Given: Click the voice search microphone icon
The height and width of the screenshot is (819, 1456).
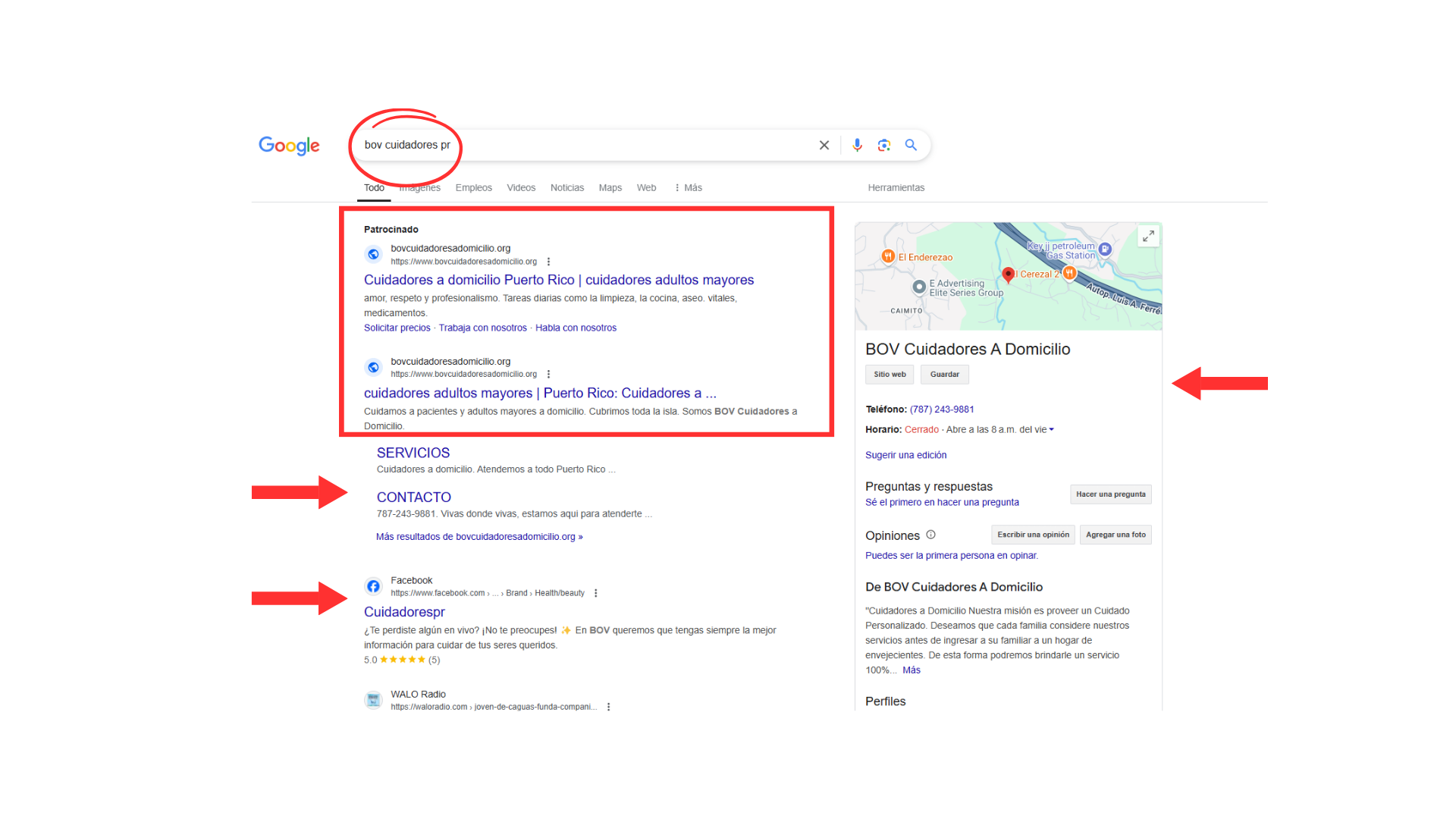Looking at the screenshot, I should click(x=857, y=145).
